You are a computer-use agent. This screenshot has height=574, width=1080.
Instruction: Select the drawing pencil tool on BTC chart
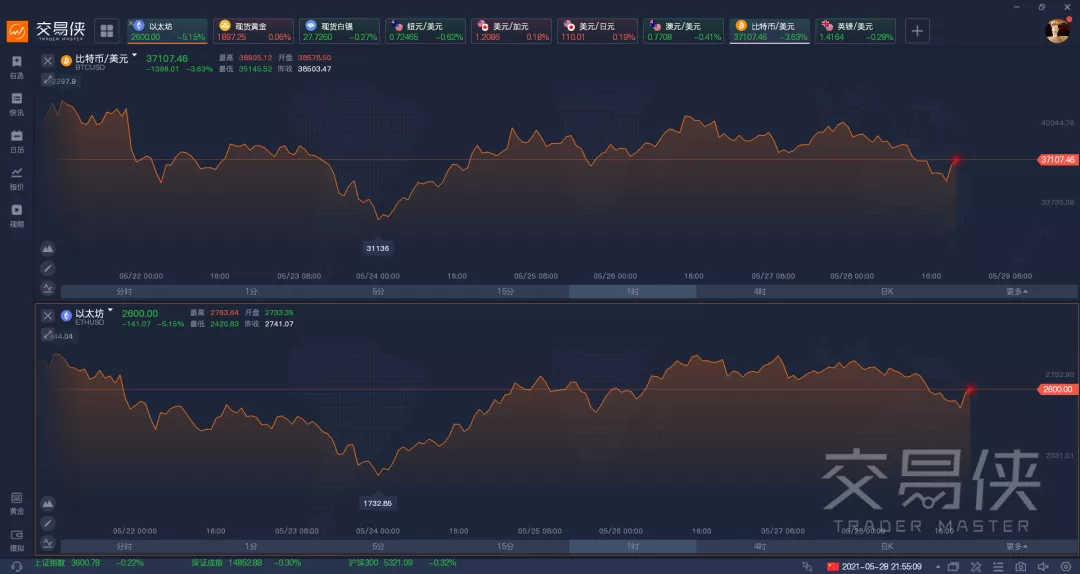48,268
